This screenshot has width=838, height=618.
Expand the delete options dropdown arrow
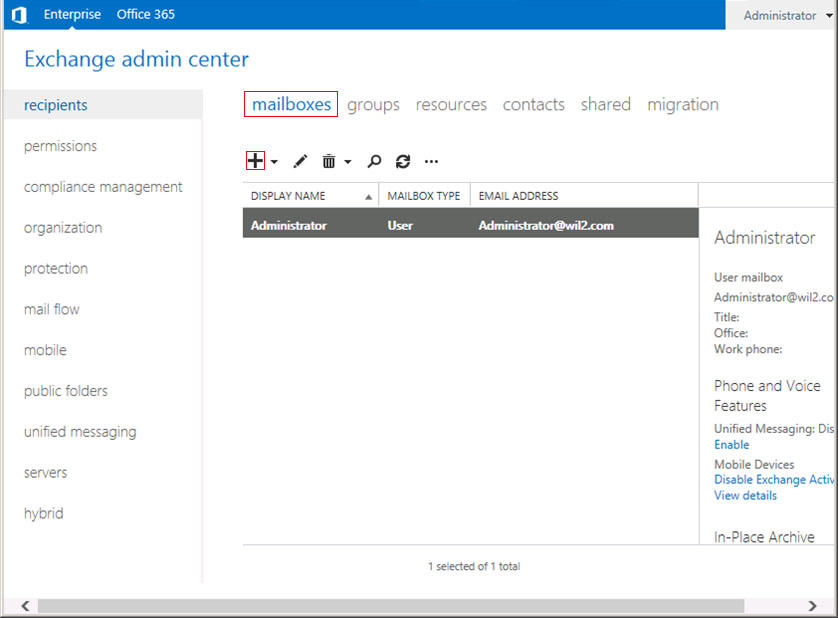point(348,162)
